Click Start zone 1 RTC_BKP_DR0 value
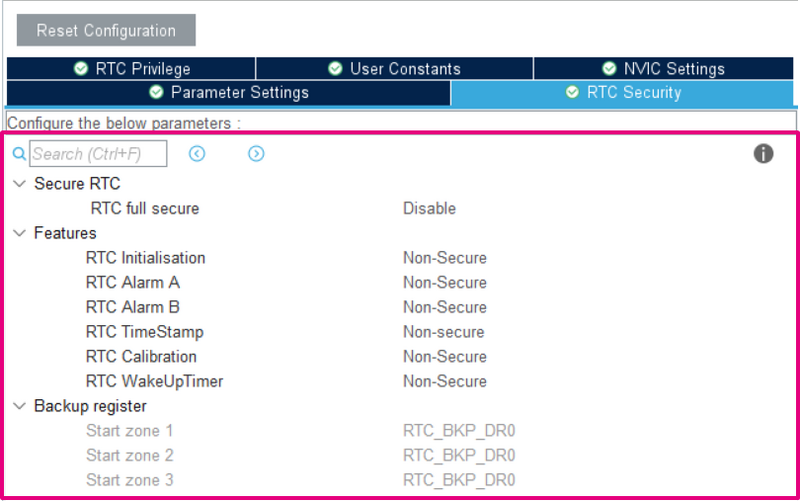Image resolution: width=800 pixels, height=501 pixels. pos(459,431)
